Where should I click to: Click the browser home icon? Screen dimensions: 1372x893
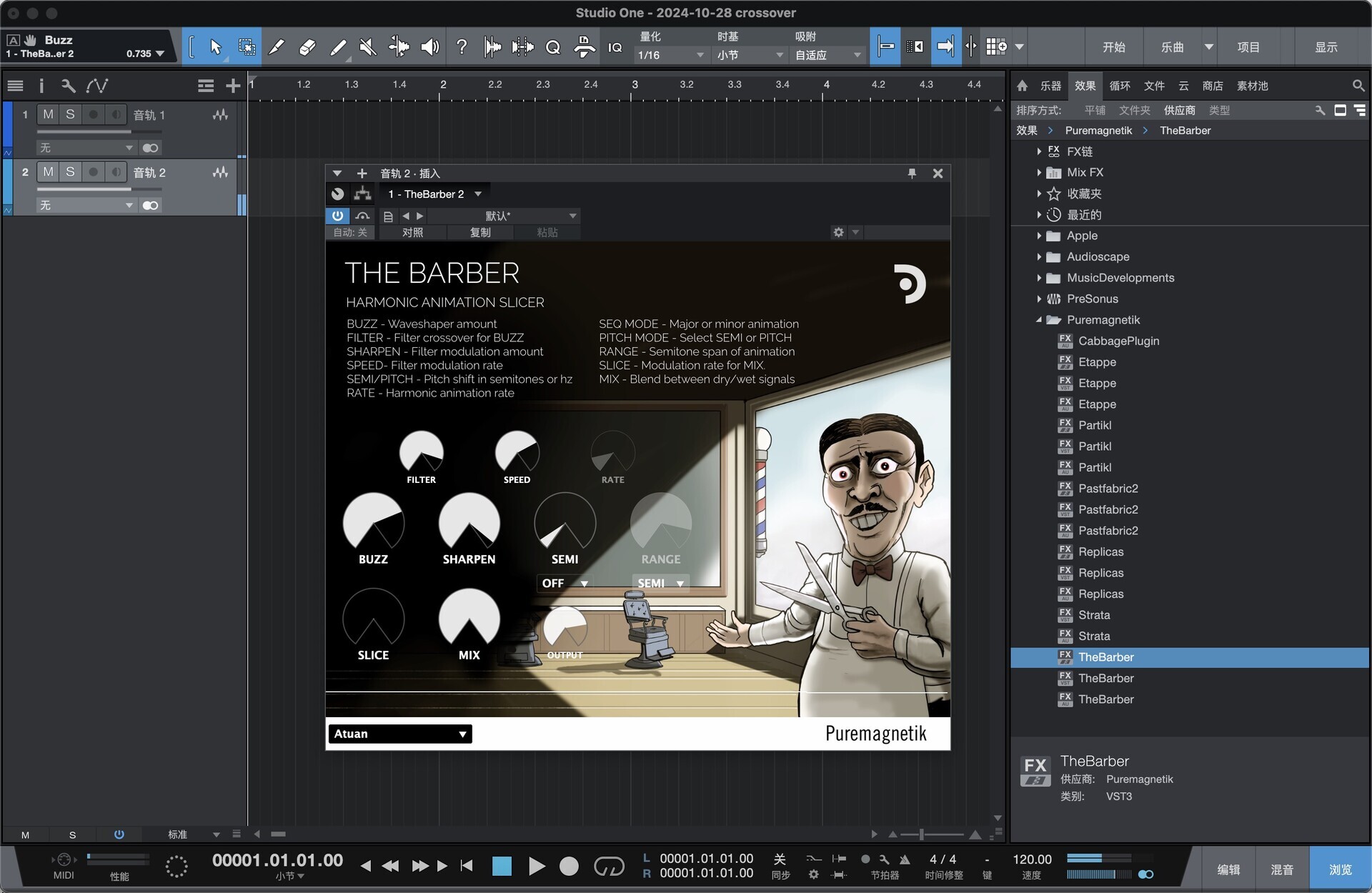1022,86
